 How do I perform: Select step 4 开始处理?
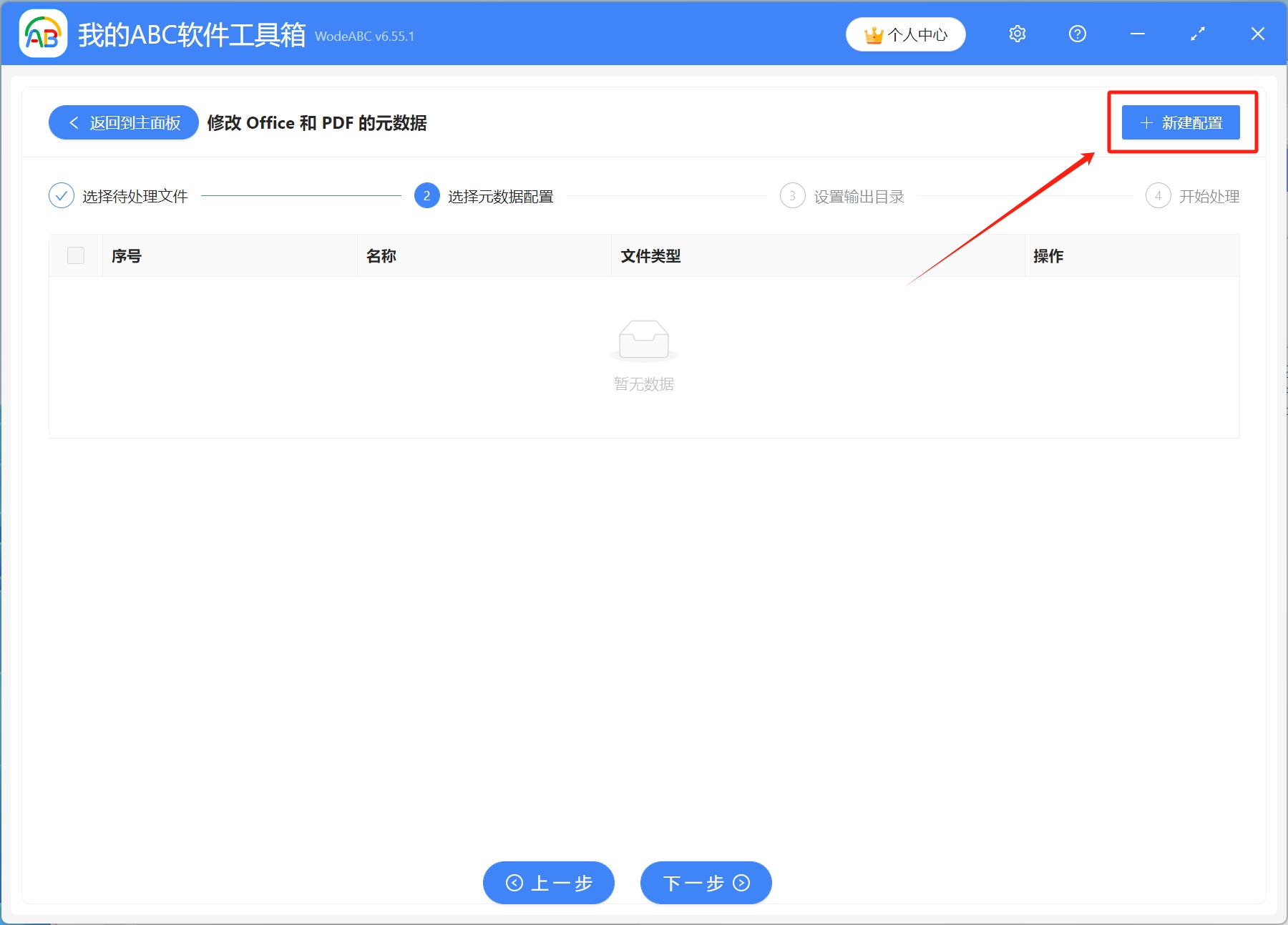[x=1193, y=196]
